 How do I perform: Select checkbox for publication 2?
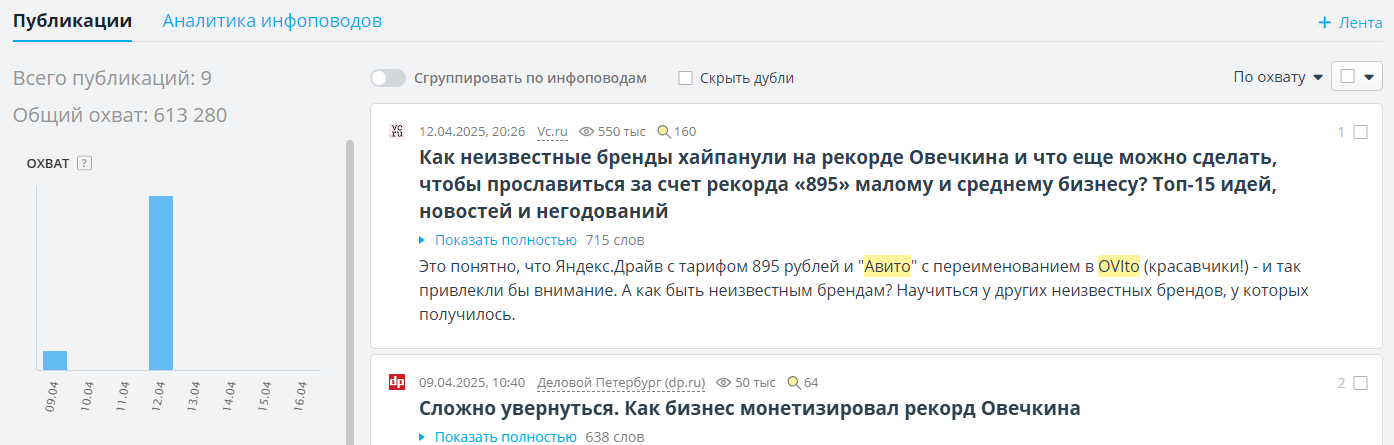(1360, 383)
